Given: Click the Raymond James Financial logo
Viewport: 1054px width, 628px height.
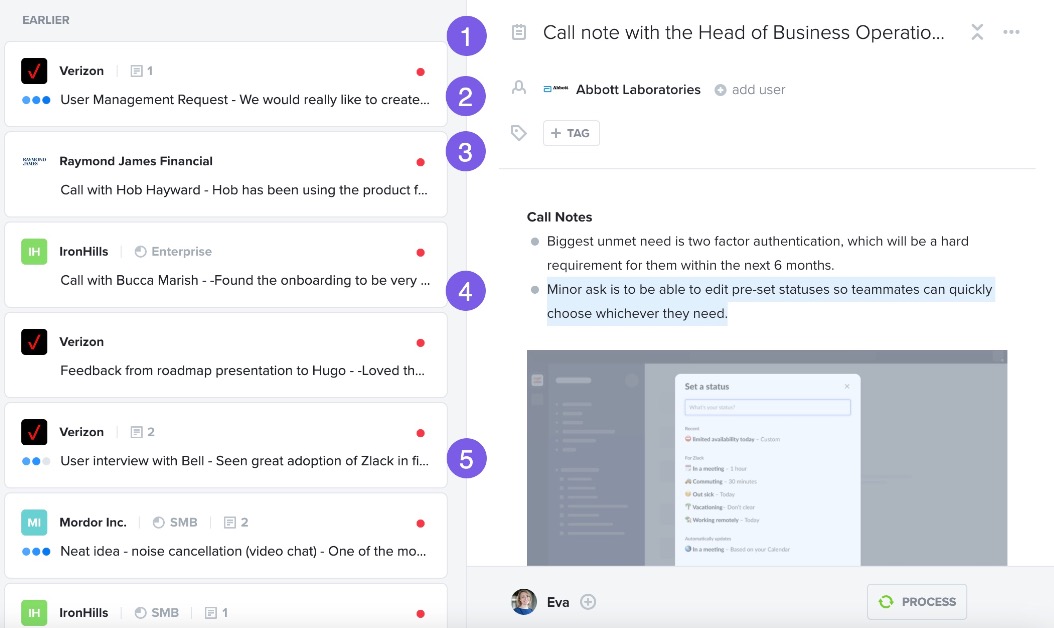Looking at the screenshot, I should coord(34,161).
